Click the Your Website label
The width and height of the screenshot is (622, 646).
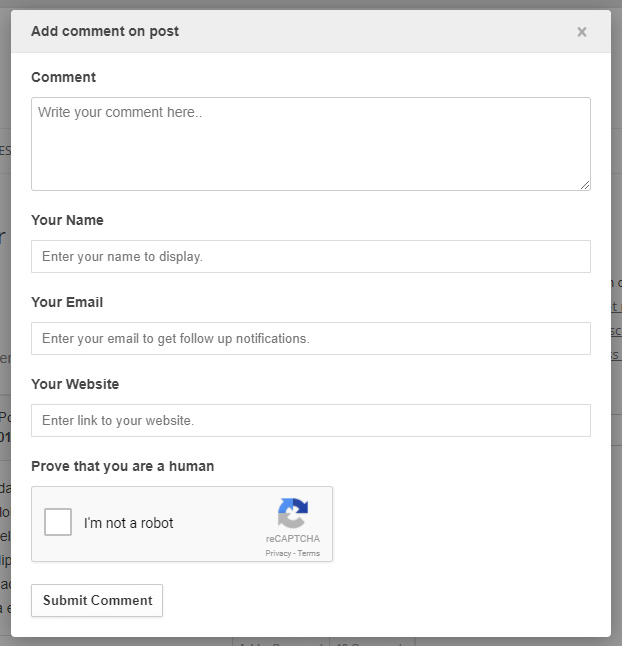pyautogui.click(x=75, y=384)
